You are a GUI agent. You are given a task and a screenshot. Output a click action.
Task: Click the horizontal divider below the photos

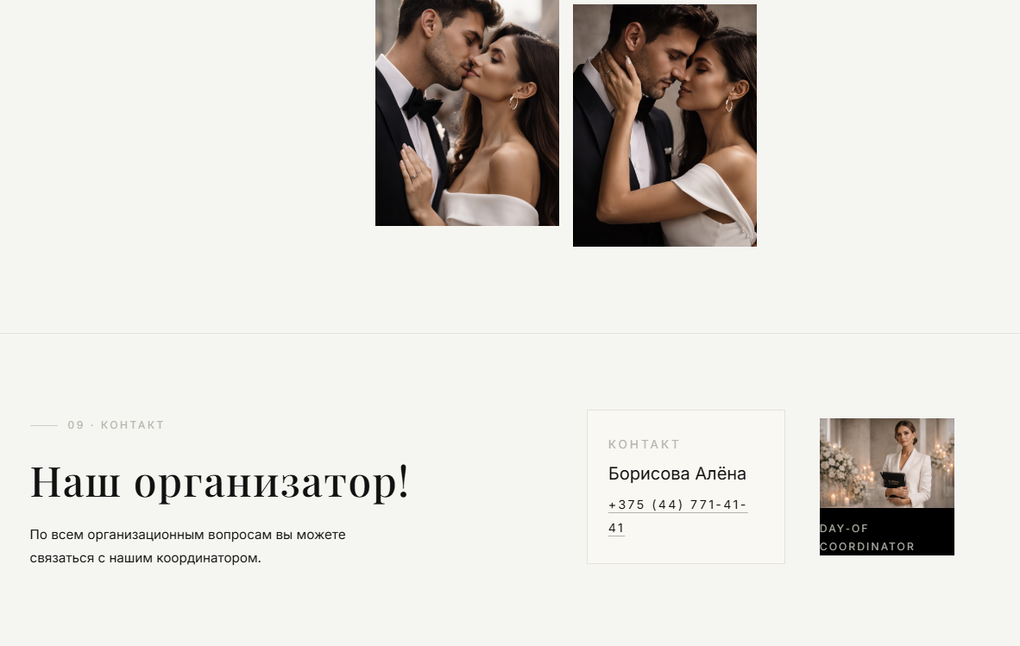click(510, 334)
